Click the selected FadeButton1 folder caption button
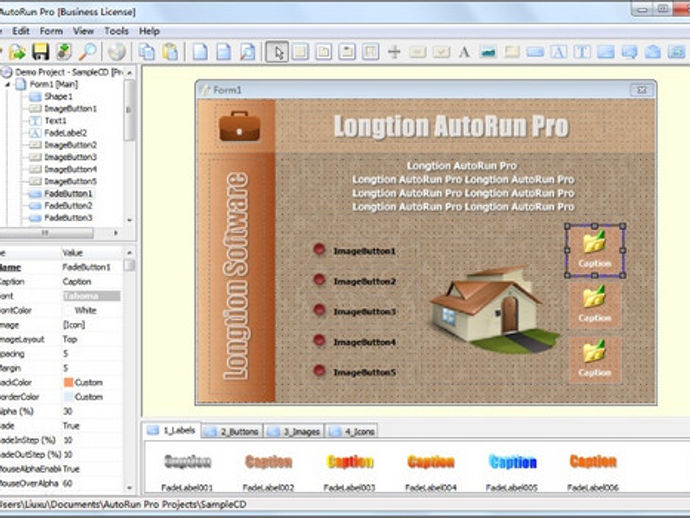 tap(595, 251)
